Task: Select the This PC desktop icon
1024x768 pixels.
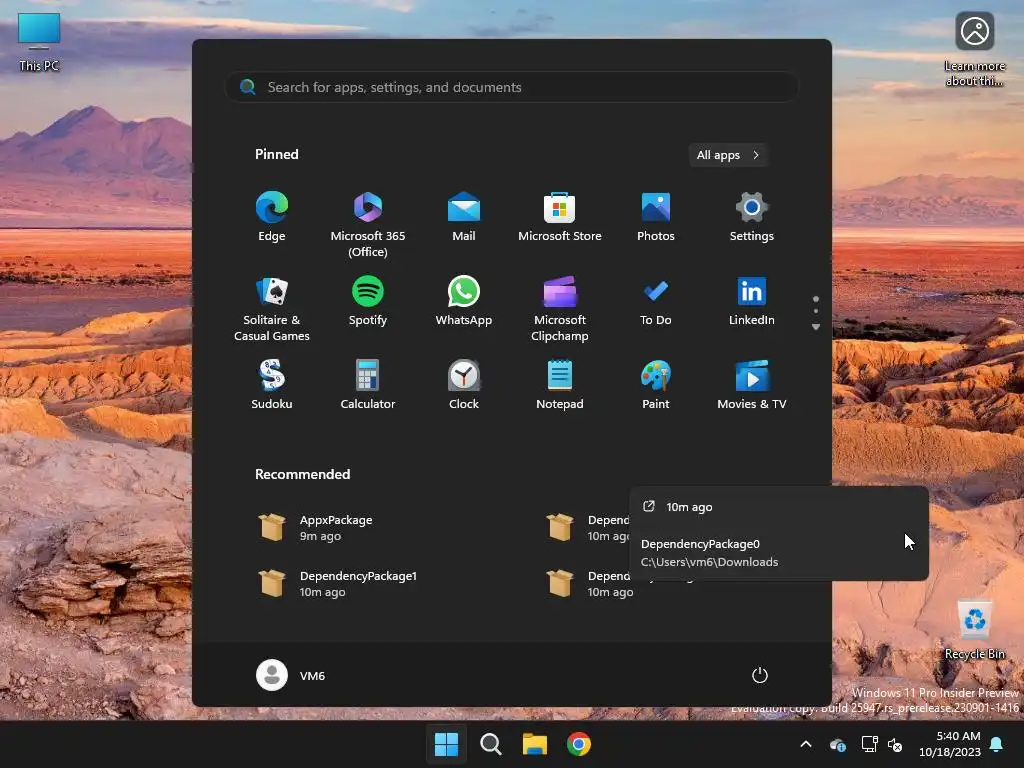Action: pos(39,42)
